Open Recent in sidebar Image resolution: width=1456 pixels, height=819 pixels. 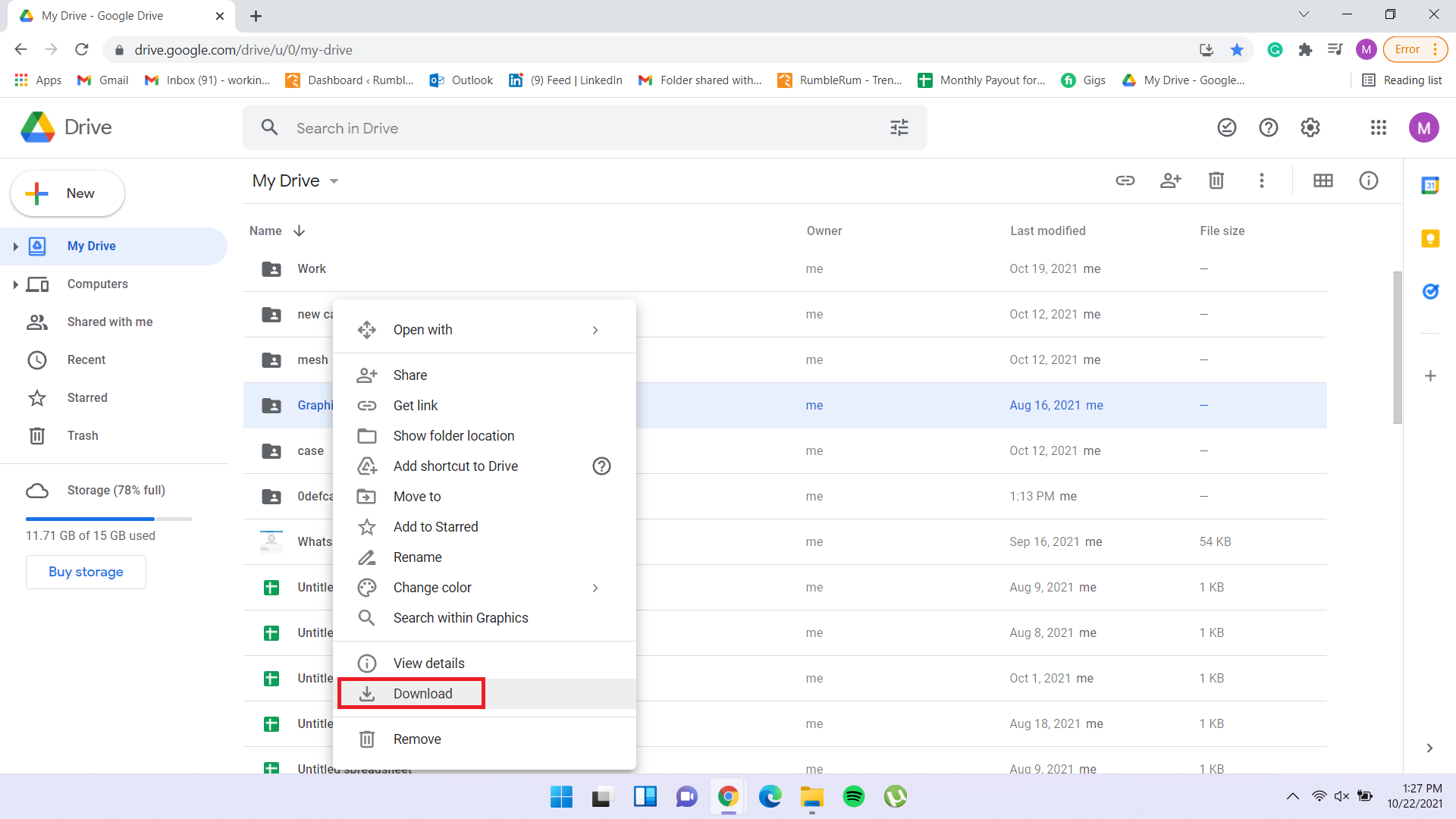114,360
